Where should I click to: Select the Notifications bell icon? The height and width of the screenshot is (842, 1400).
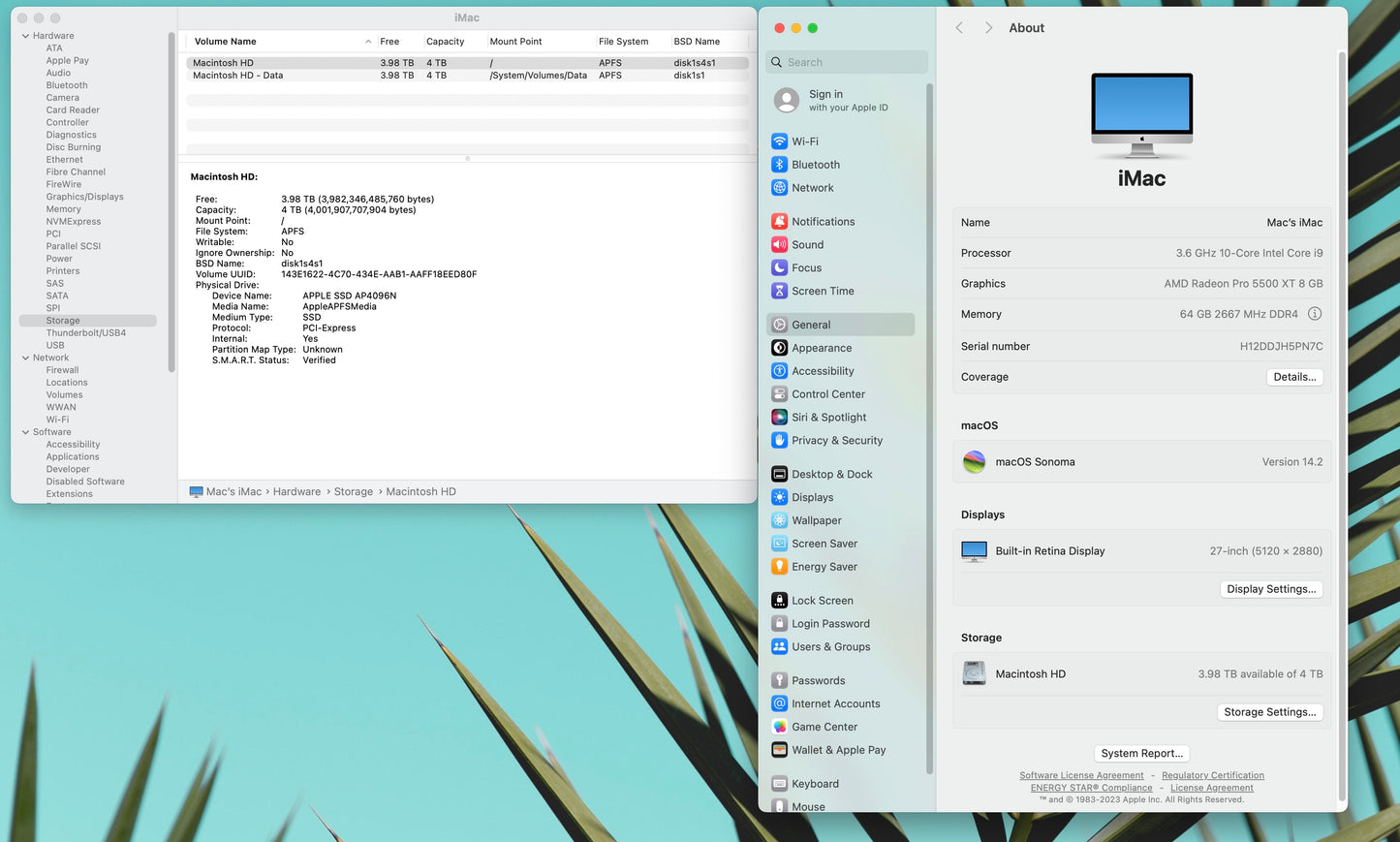[779, 222]
